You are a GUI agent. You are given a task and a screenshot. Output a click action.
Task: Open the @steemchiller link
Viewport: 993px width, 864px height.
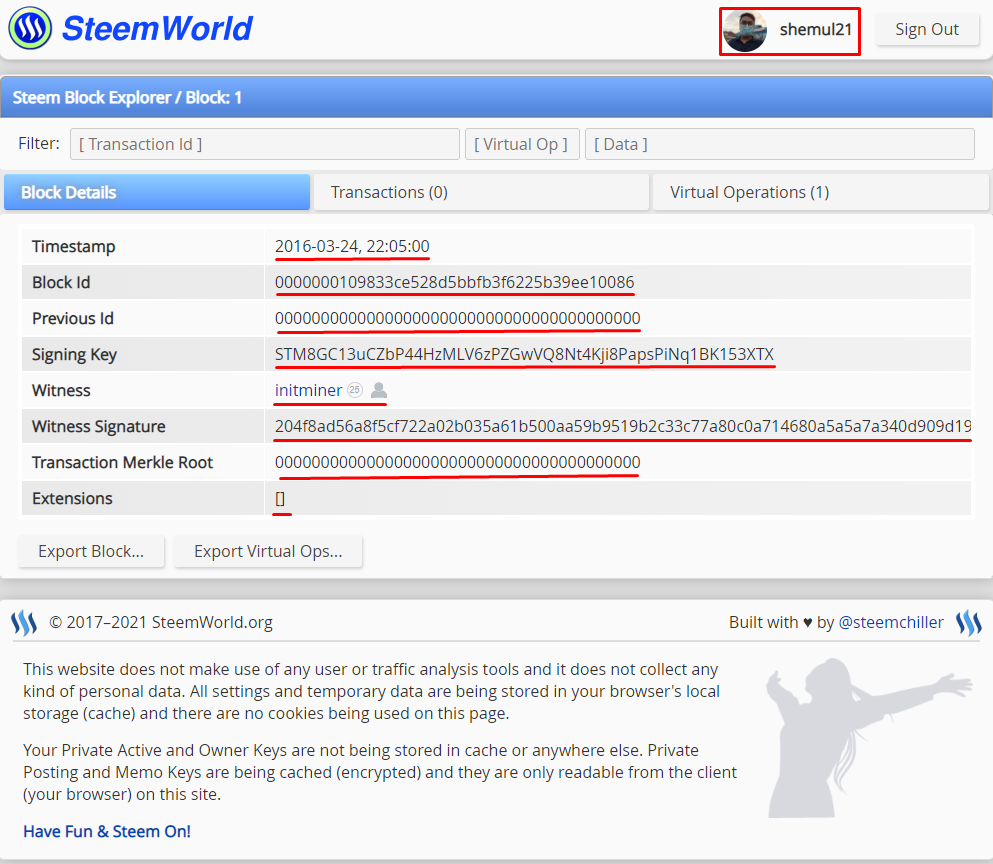[890, 623]
